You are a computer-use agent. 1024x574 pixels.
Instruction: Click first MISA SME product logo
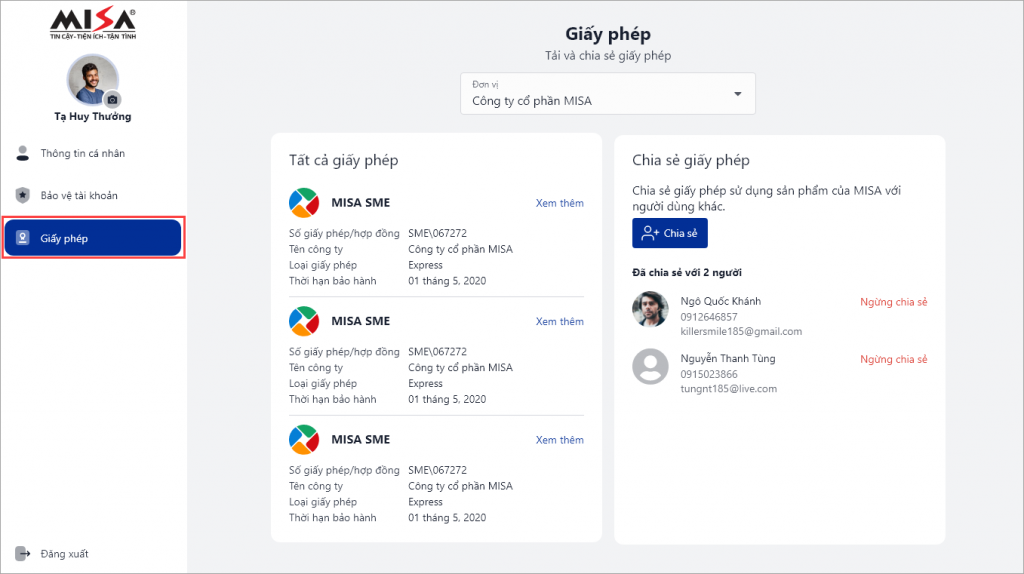(x=304, y=202)
